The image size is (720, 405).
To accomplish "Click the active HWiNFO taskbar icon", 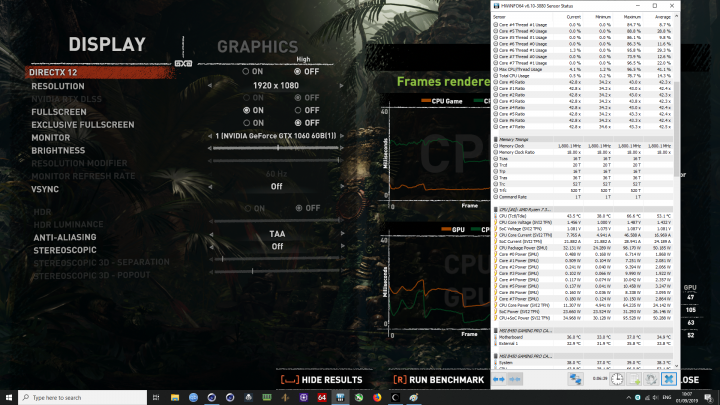I will pyautogui.click(x=340, y=397).
